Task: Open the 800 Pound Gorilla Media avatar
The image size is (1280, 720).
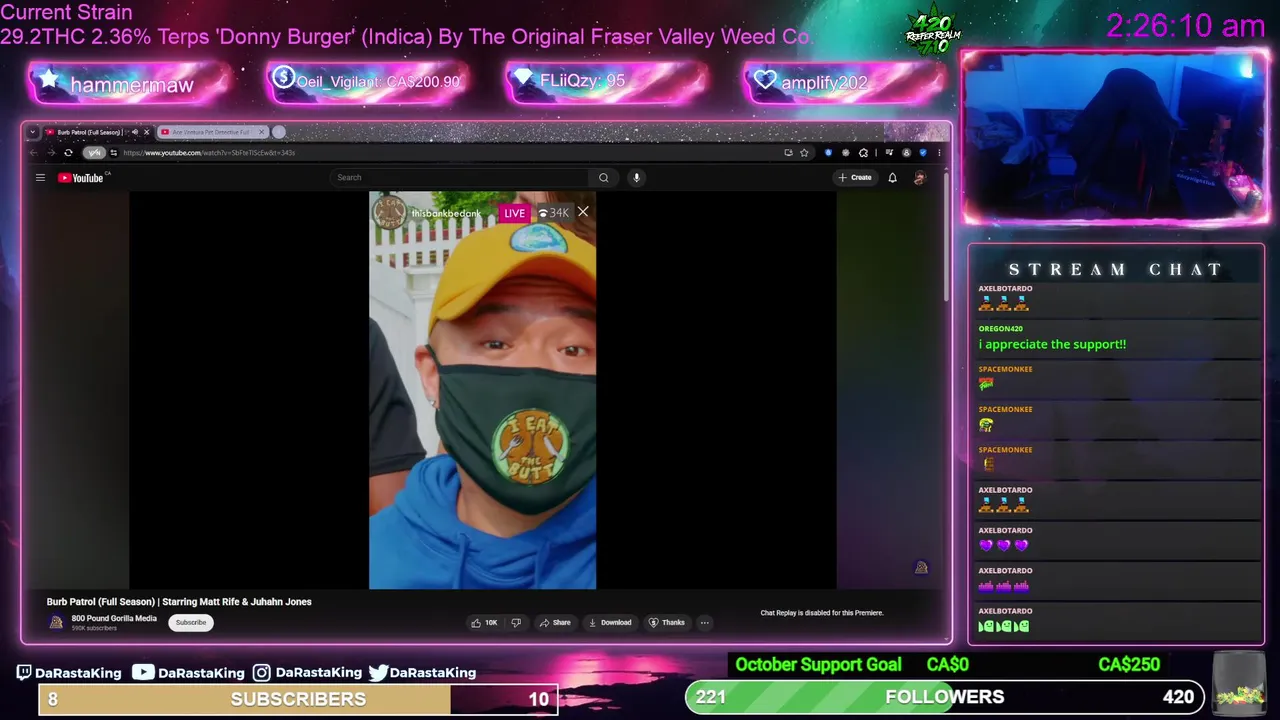Action: point(56,622)
